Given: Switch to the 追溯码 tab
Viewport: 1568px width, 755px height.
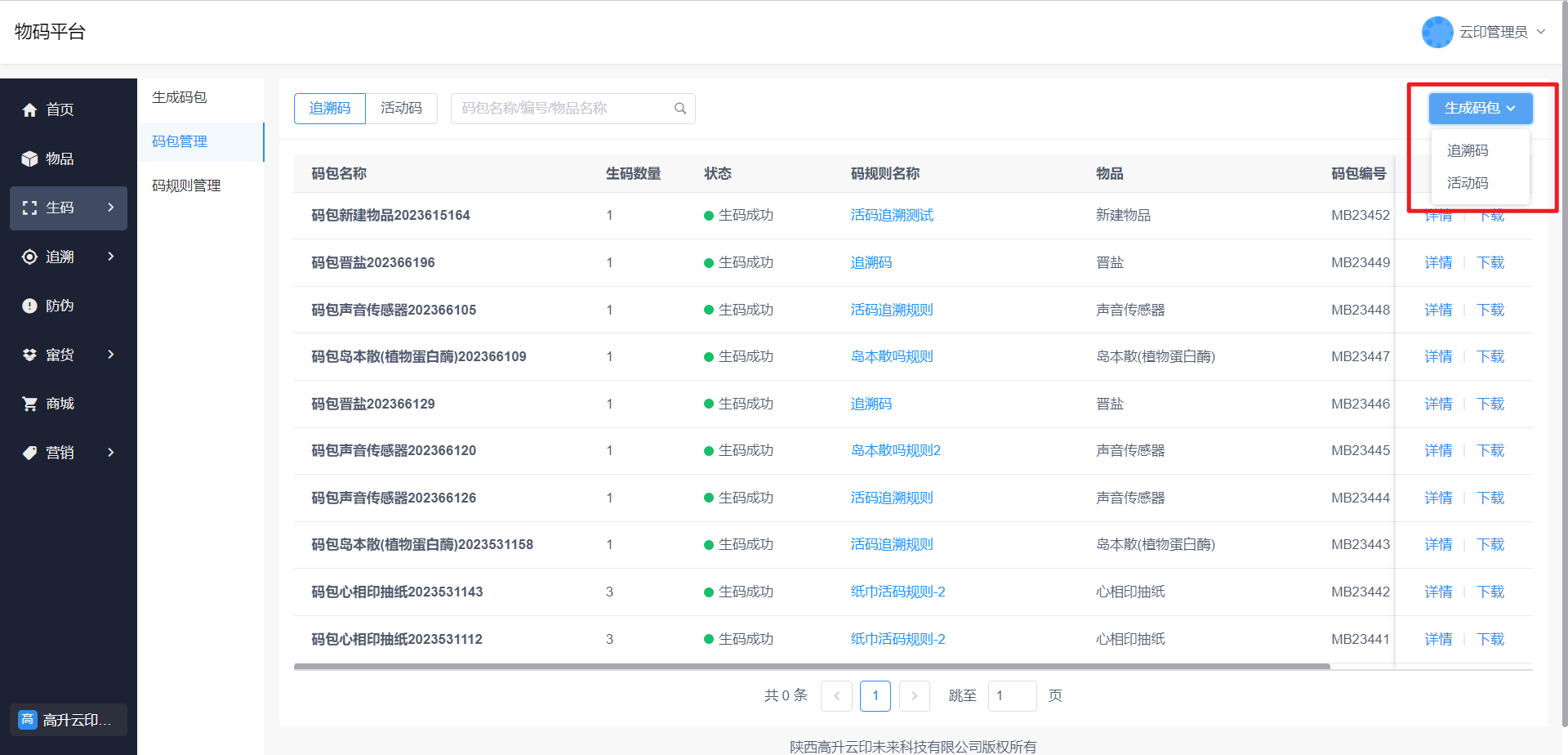Looking at the screenshot, I should coord(330,108).
